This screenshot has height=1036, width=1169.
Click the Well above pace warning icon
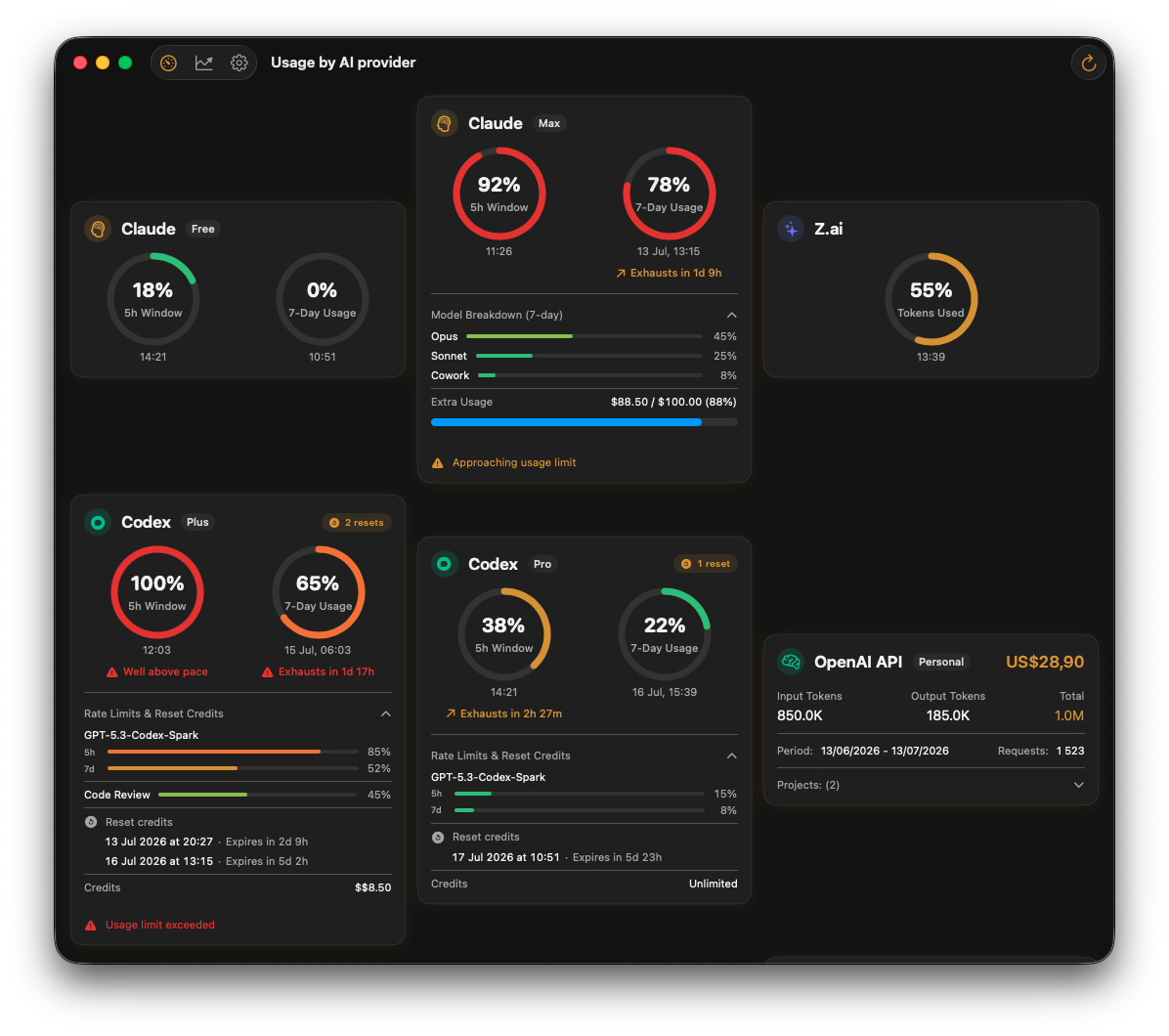(x=111, y=672)
